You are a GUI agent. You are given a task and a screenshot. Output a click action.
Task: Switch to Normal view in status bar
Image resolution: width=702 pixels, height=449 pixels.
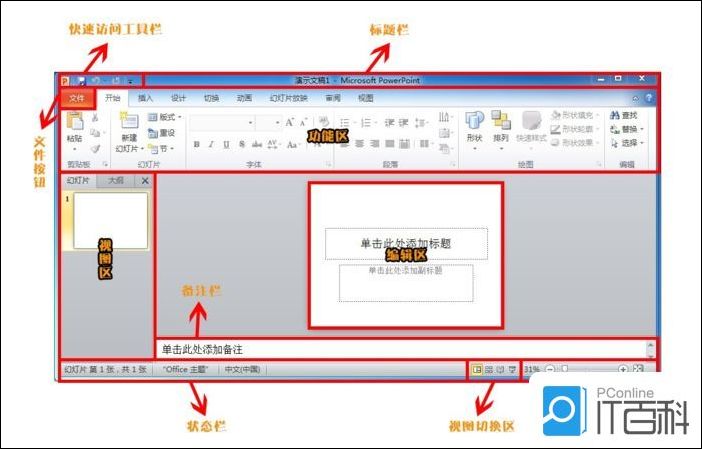(x=477, y=370)
